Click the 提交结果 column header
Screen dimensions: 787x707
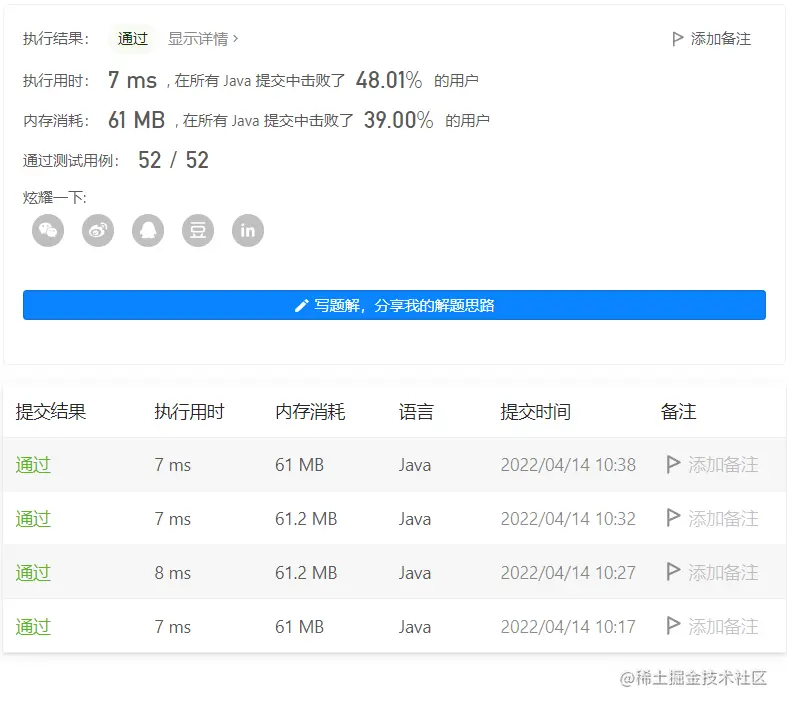click(x=51, y=411)
